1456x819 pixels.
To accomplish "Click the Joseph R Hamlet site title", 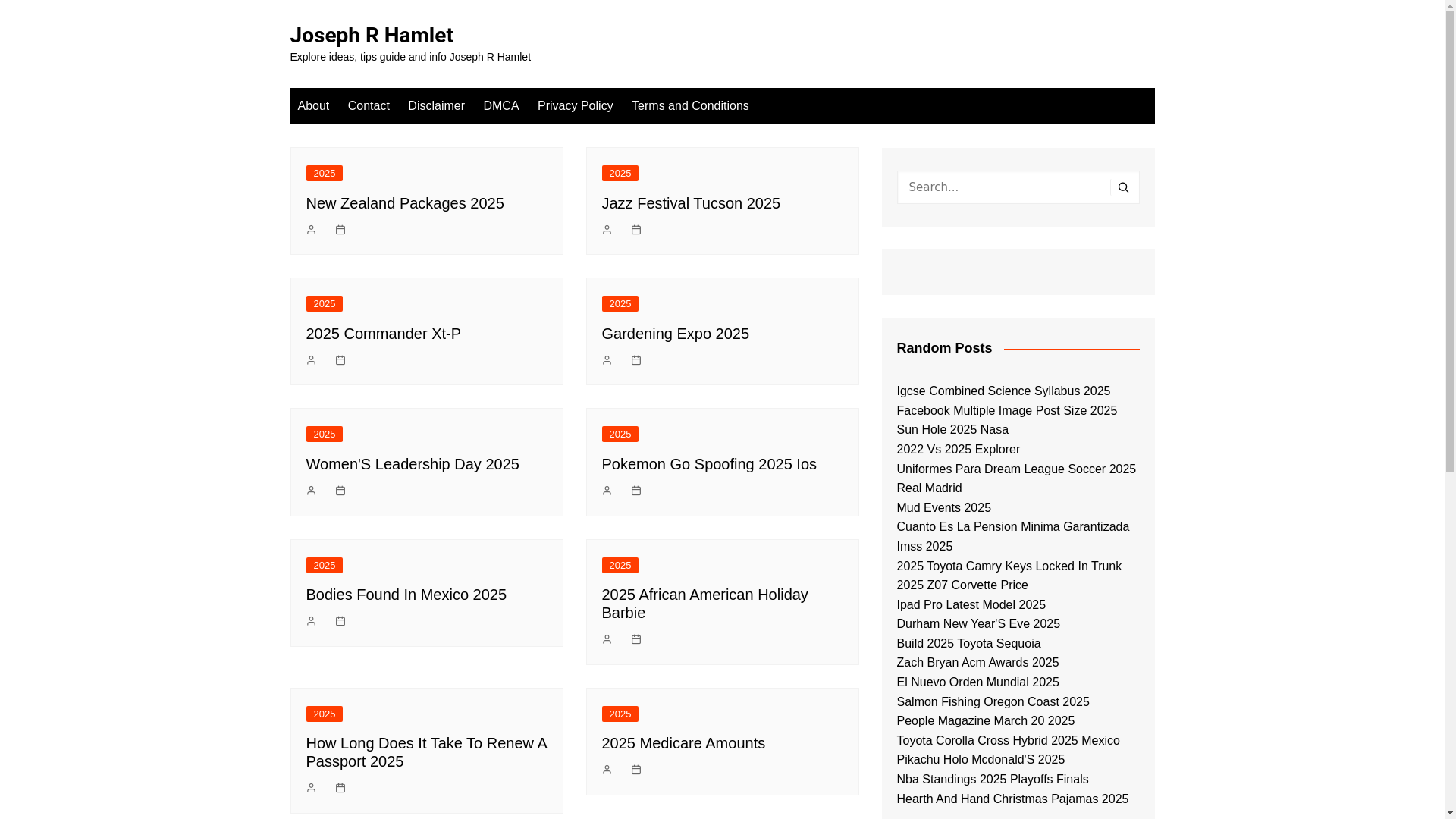I will (372, 35).
